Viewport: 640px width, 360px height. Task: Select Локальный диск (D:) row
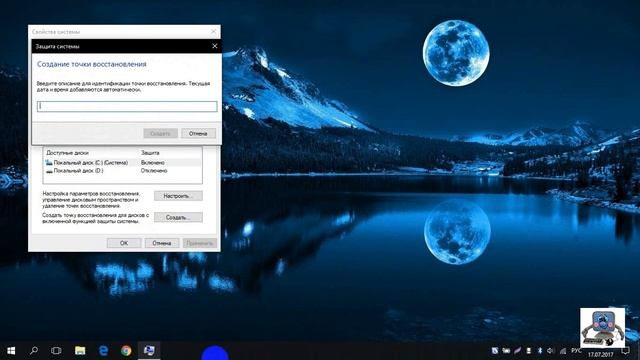[x=122, y=171]
